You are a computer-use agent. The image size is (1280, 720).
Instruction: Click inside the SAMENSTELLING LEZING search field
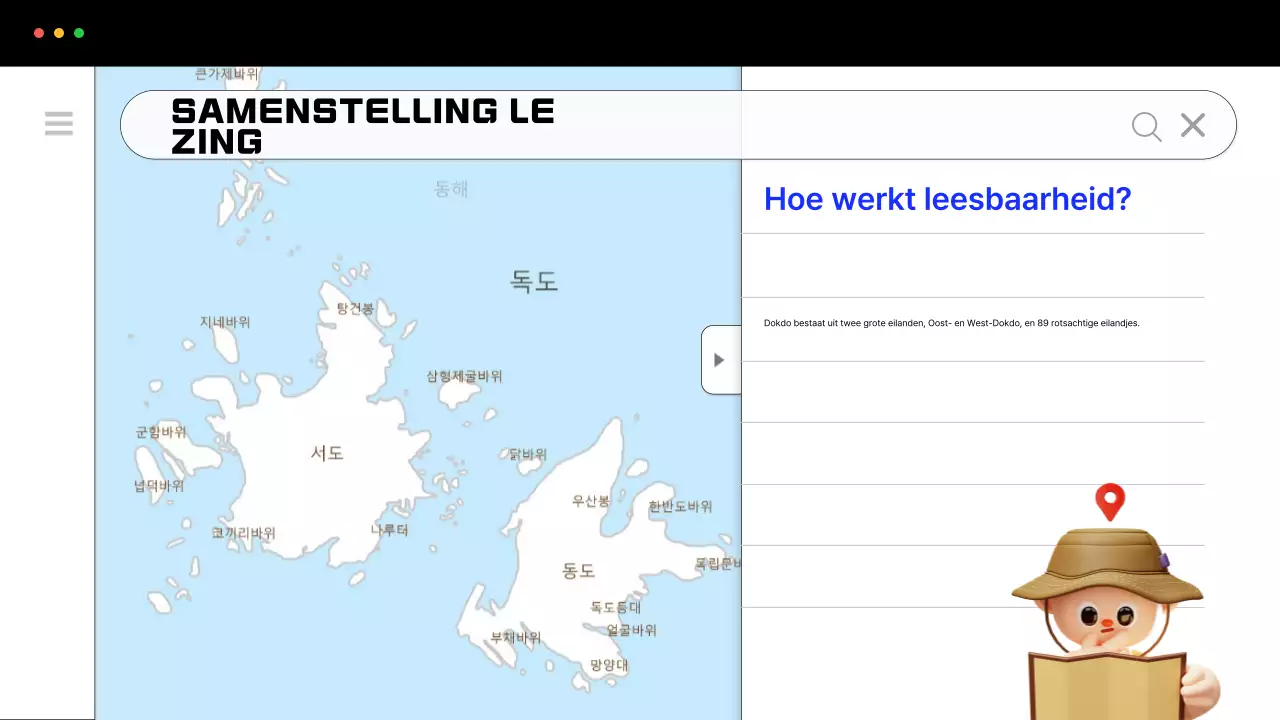[450, 125]
